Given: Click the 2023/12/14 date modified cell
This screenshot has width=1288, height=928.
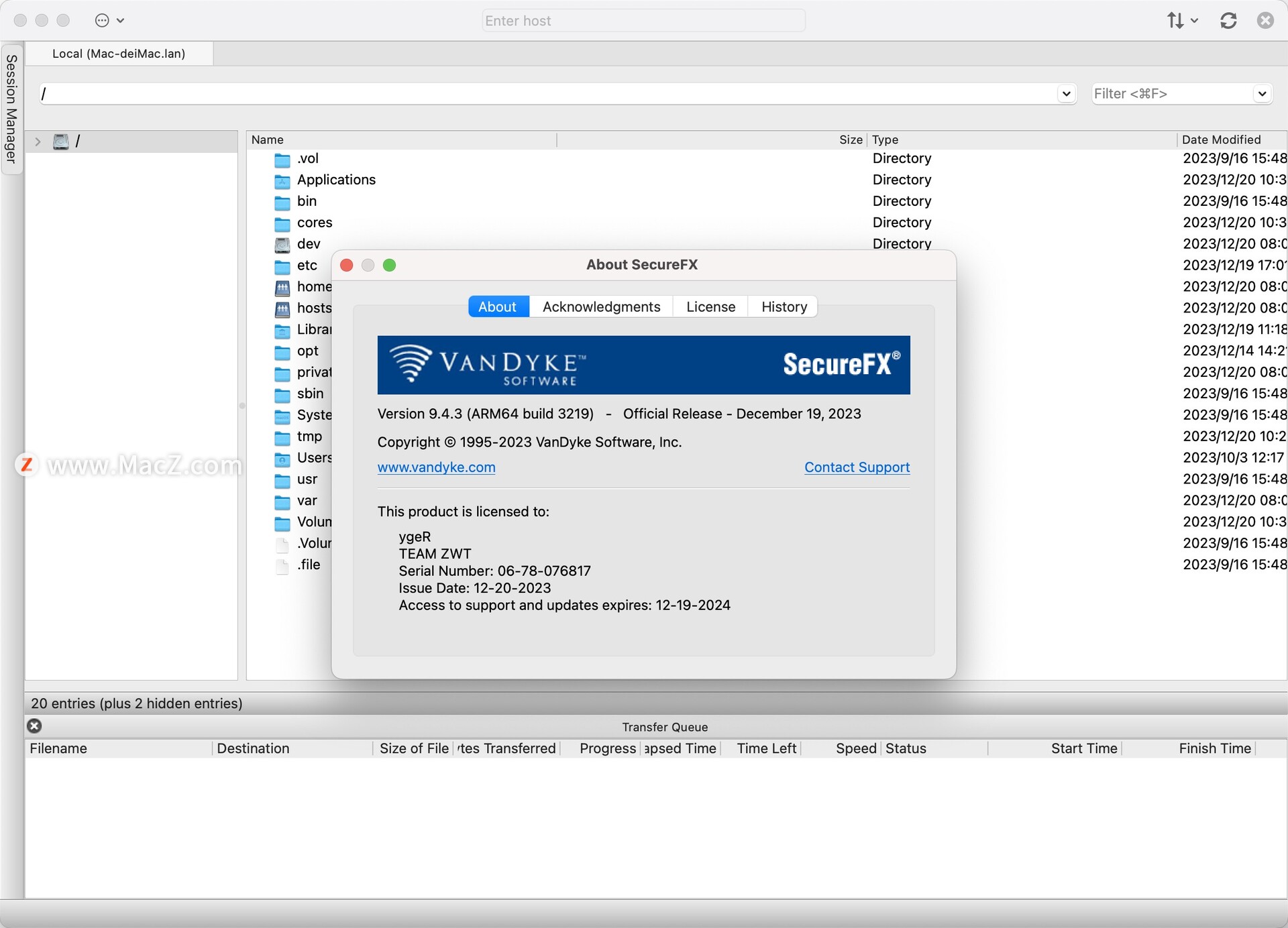Looking at the screenshot, I should click(x=1234, y=351).
